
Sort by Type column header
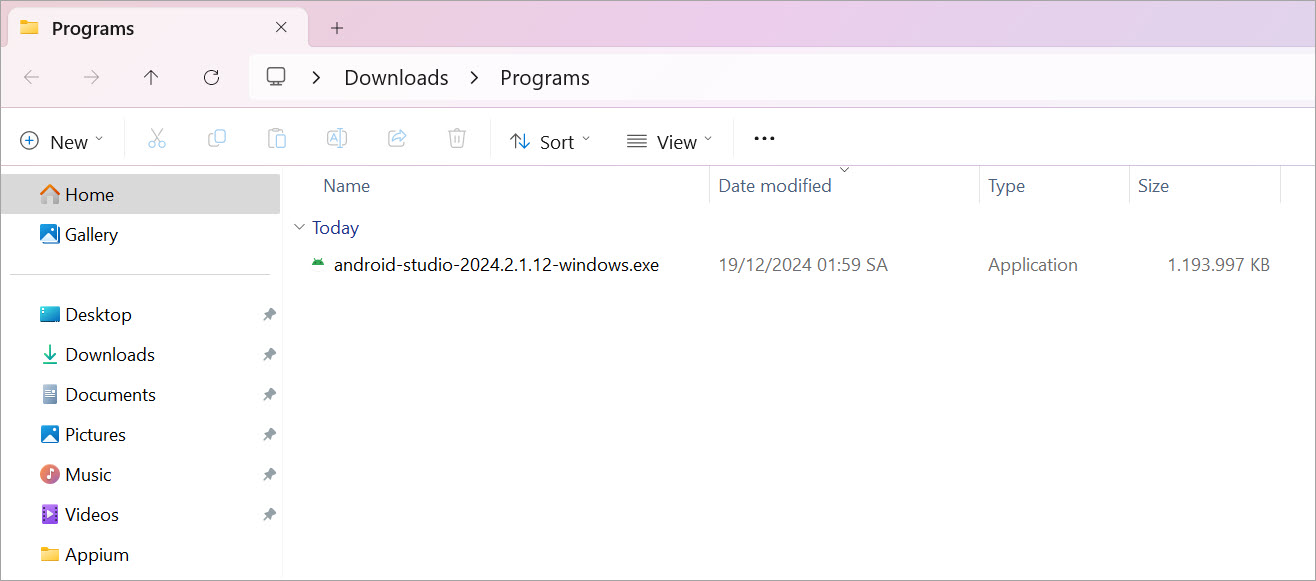pos(1006,186)
